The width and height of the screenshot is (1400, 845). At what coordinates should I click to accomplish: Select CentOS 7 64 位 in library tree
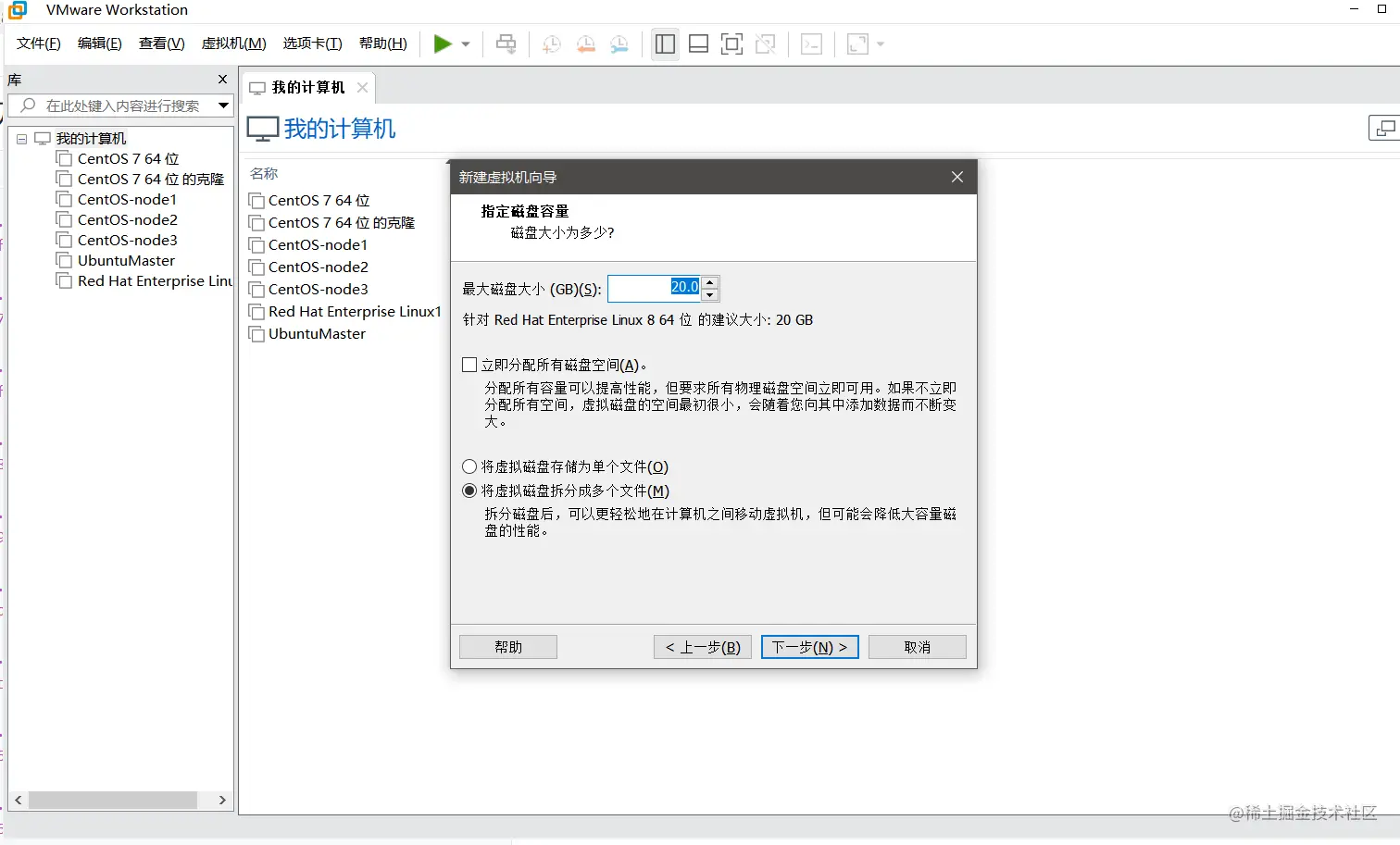click(x=128, y=159)
